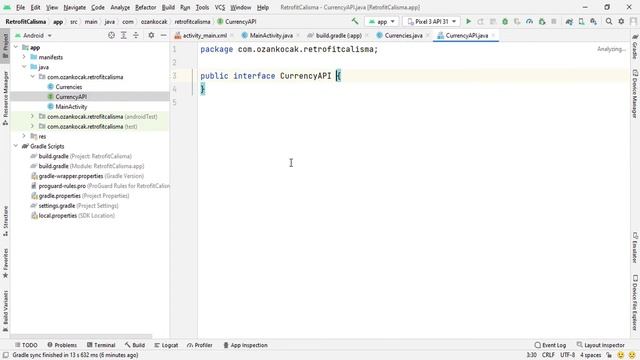
Task: Toggle the Structure tool window
Action: coord(5,221)
